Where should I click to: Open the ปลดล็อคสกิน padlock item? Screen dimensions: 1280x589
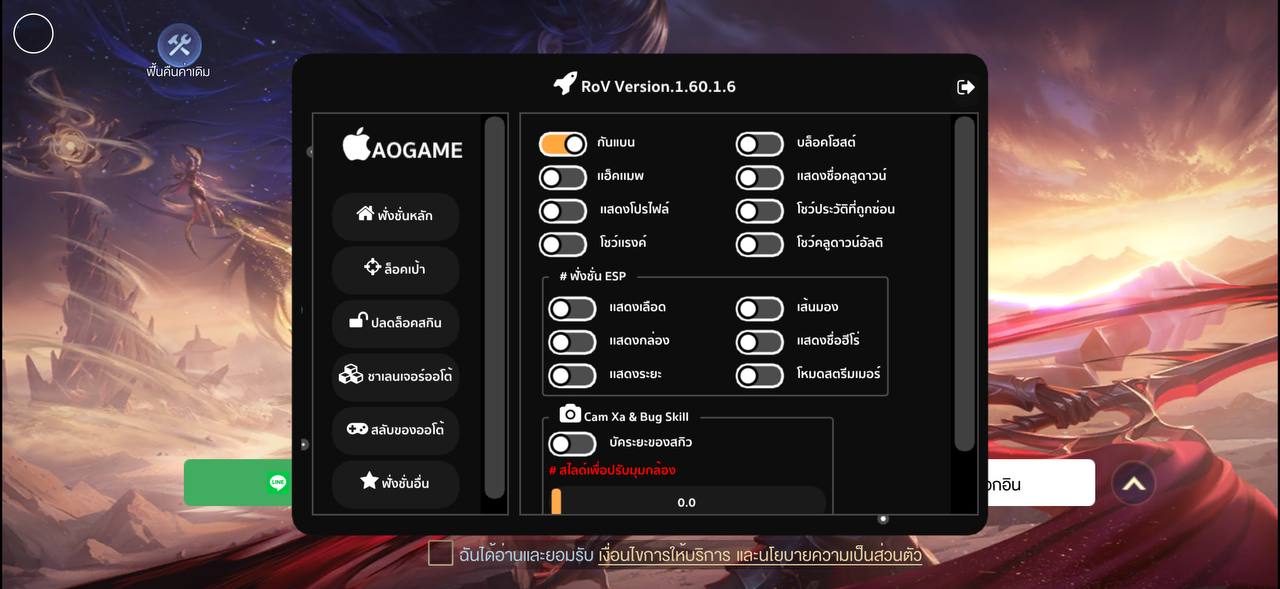coord(395,323)
